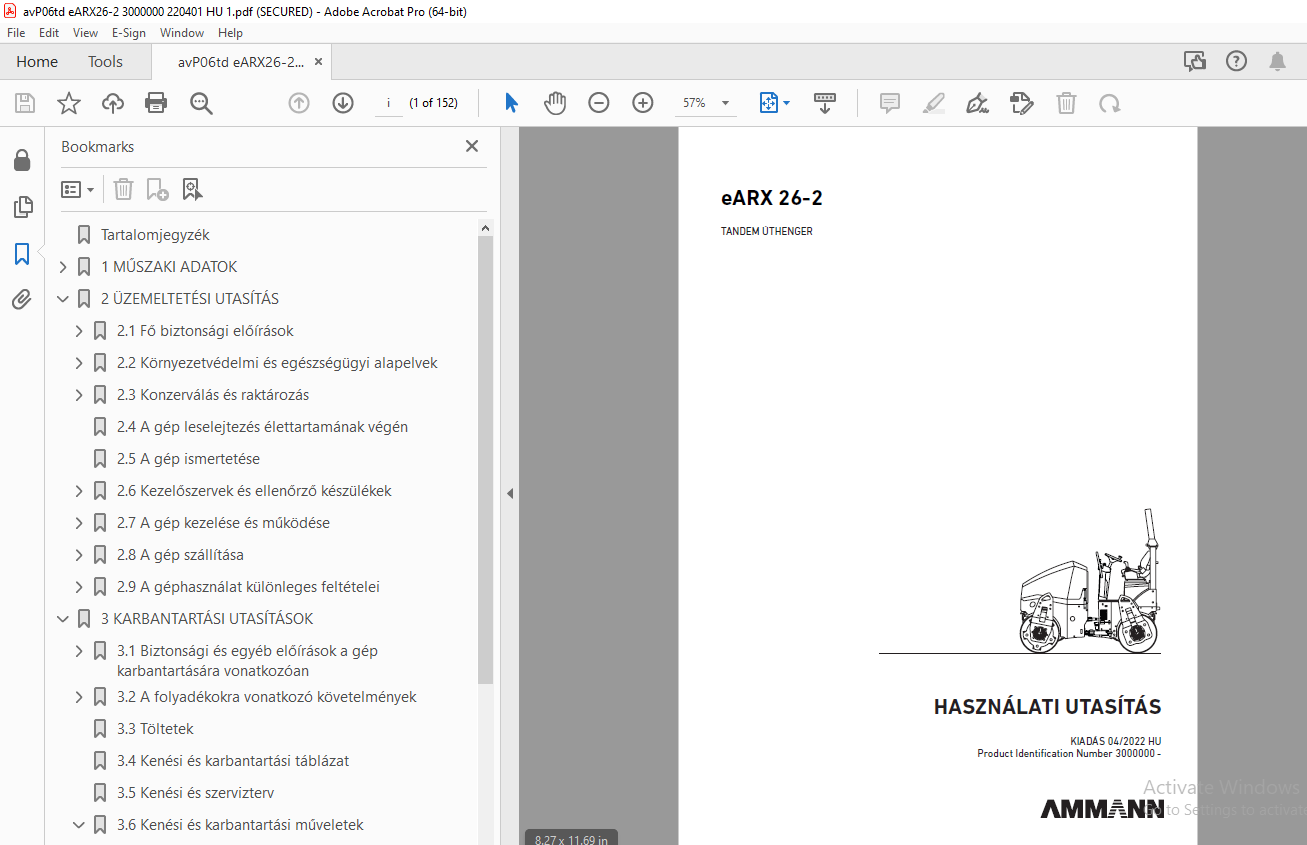This screenshot has height=845, width=1307.
Task: Open the Tartalomjegyzék bookmark
Action: point(155,235)
